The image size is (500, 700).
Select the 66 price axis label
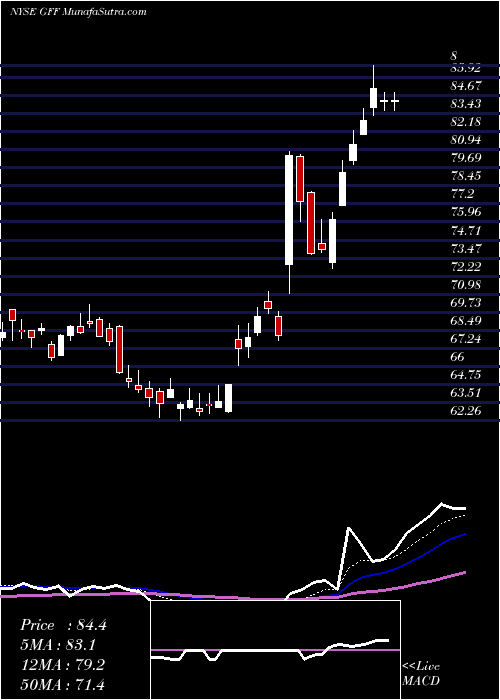458,357
